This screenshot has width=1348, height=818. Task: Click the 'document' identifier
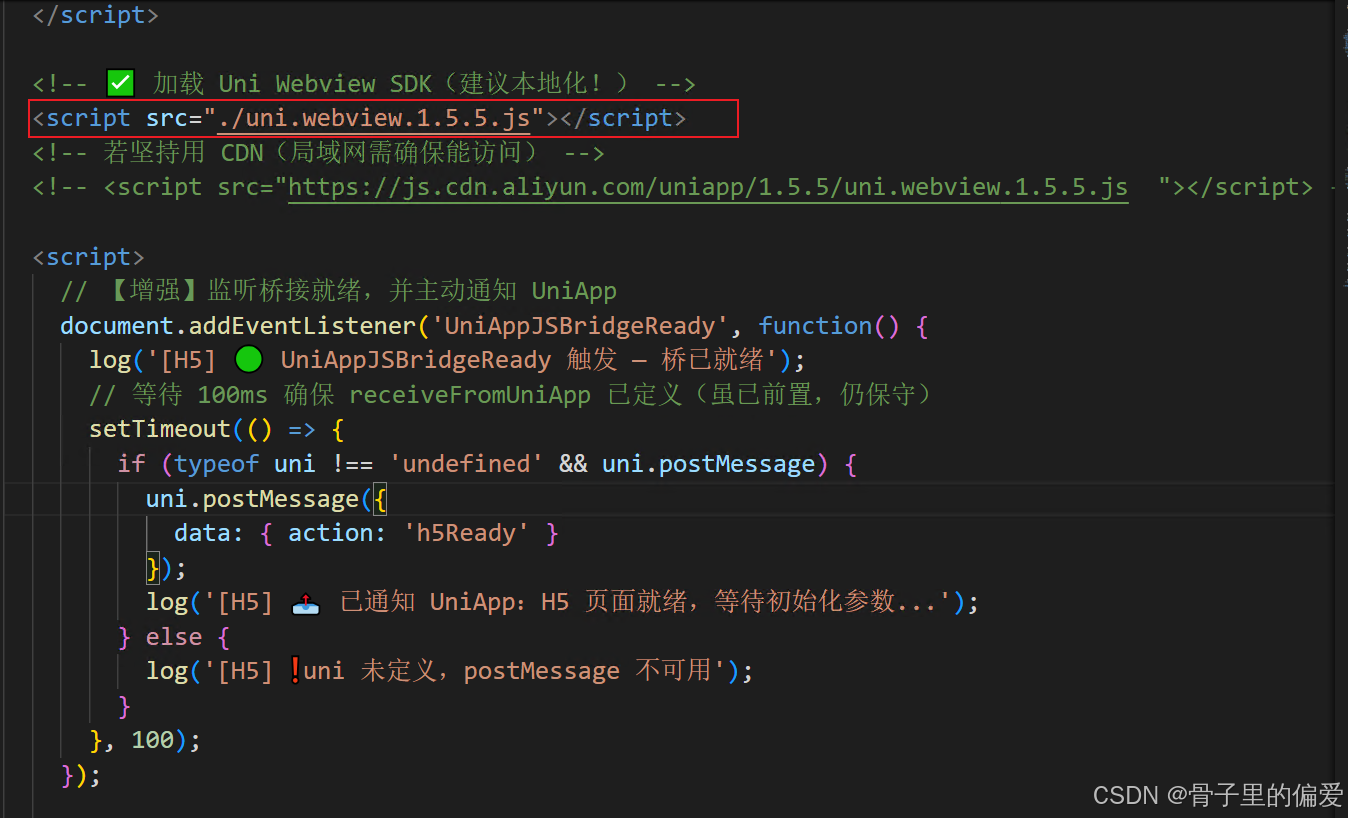[117, 326]
